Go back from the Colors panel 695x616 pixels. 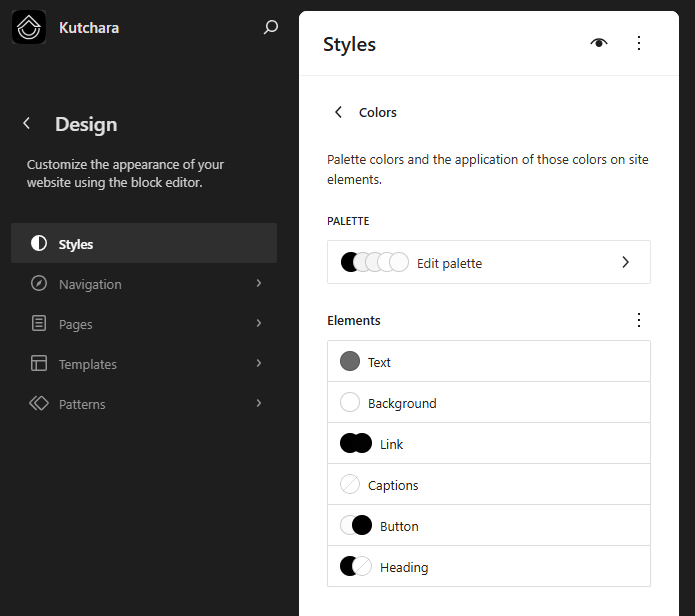[x=338, y=112]
